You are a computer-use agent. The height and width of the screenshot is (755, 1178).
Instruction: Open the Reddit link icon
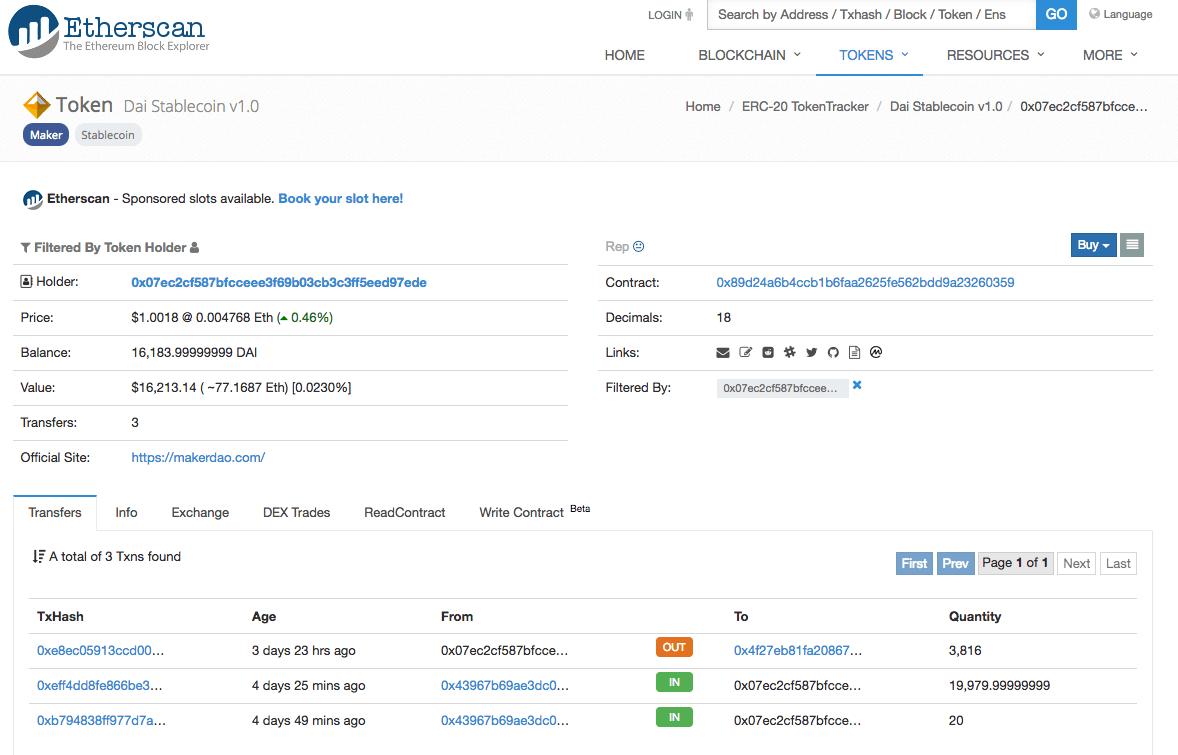pos(768,352)
